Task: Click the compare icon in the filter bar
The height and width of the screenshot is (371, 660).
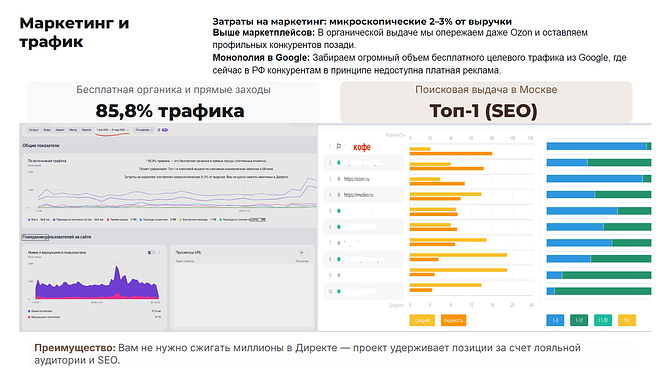Action: pyautogui.click(x=159, y=130)
